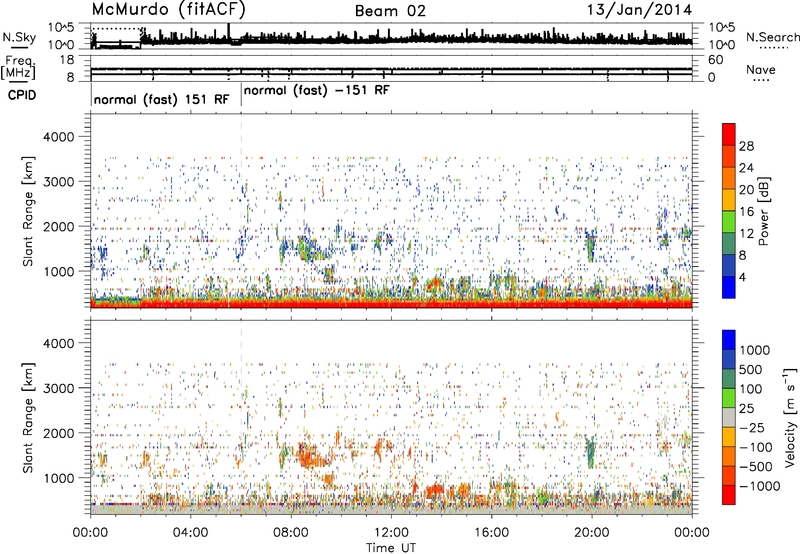Click the orange velocity echo cluster near 09:00
Screen dimensions: 800x554
[311, 457]
